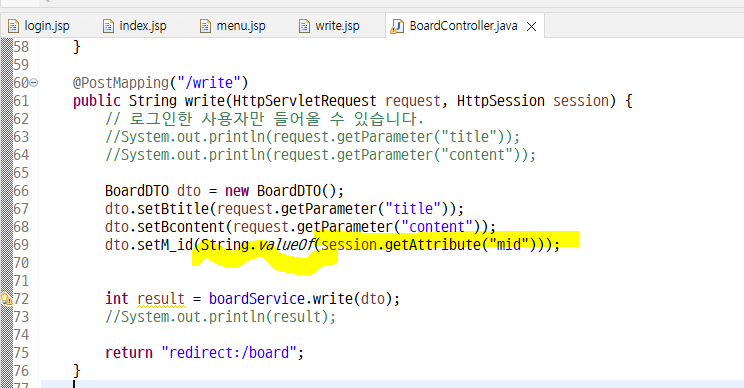Click boardService on line 72
The image size is (744, 388).
[257, 299]
